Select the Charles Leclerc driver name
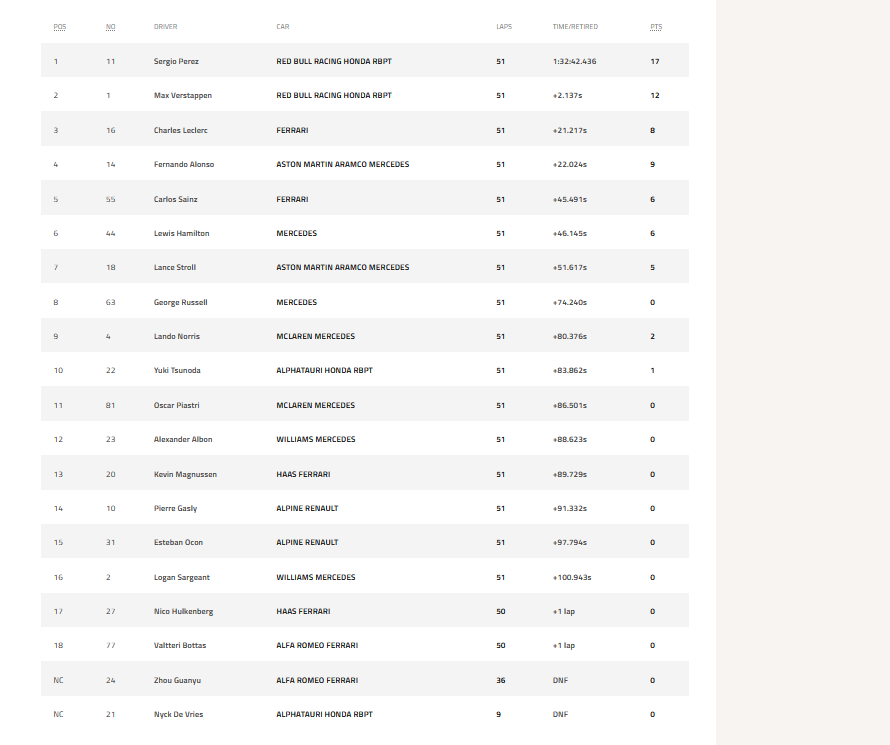 pyautogui.click(x=180, y=130)
